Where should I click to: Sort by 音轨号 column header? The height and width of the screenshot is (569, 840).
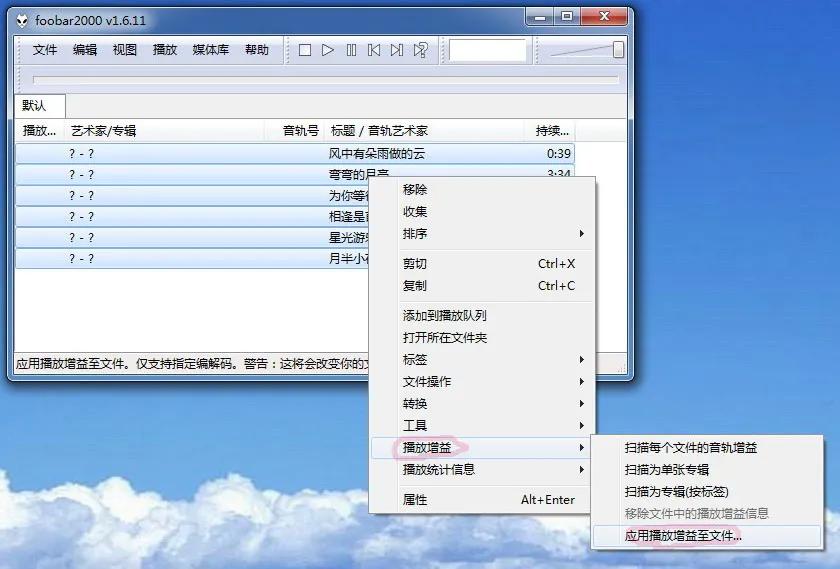(296, 131)
